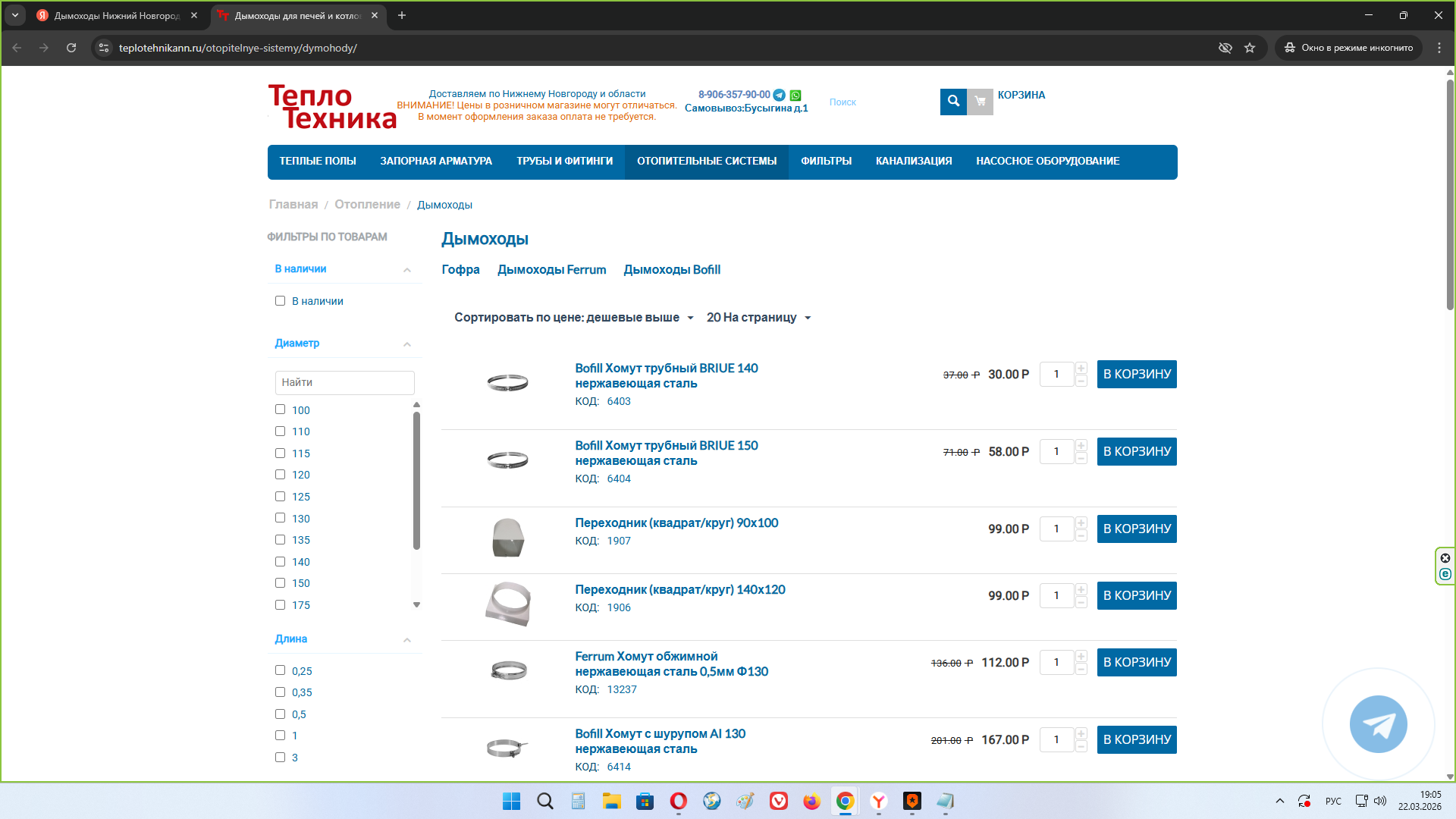Collapse the Диаметр filter section
The width and height of the screenshot is (1456, 819).
tap(406, 344)
